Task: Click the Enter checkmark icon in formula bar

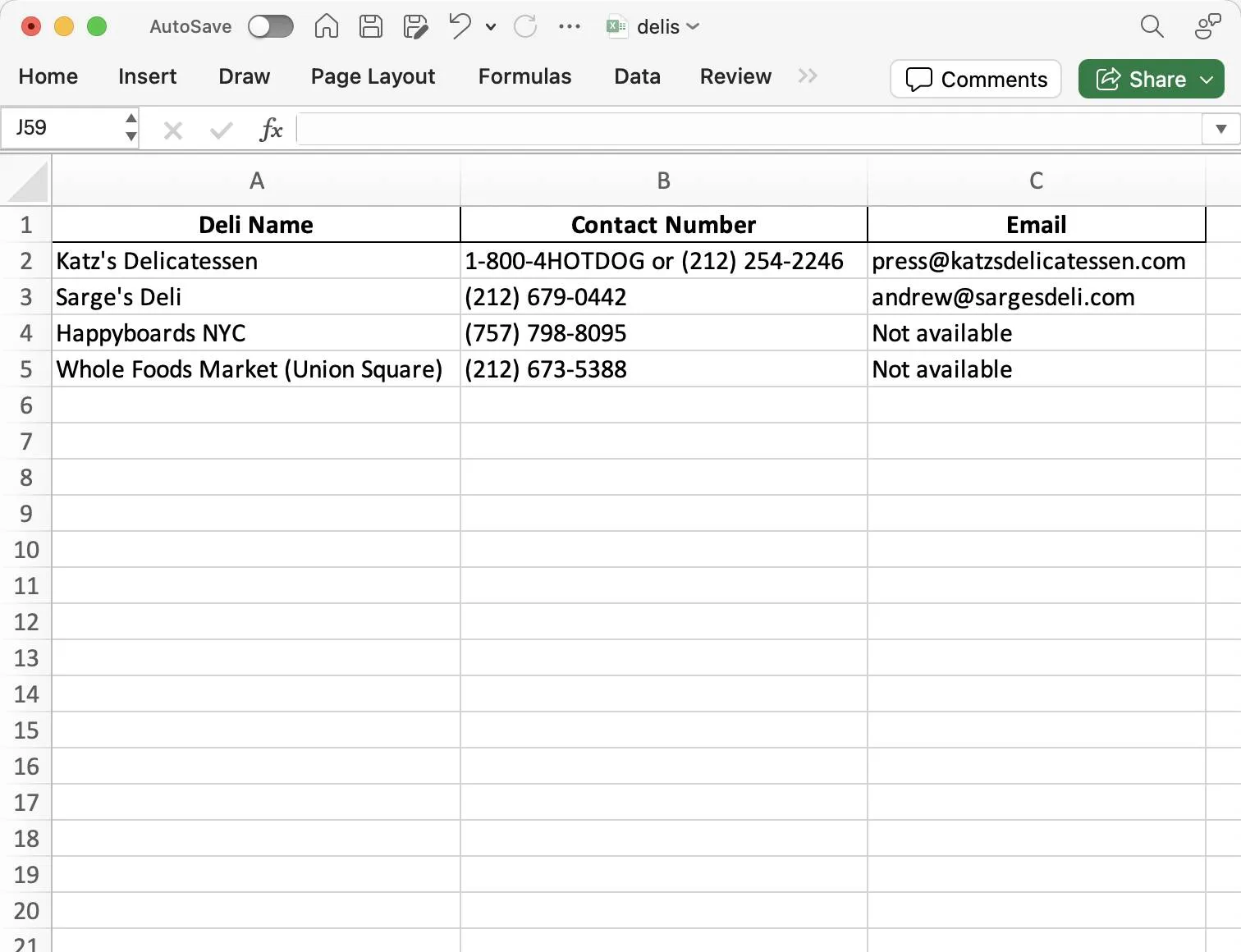Action: [x=221, y=130]
